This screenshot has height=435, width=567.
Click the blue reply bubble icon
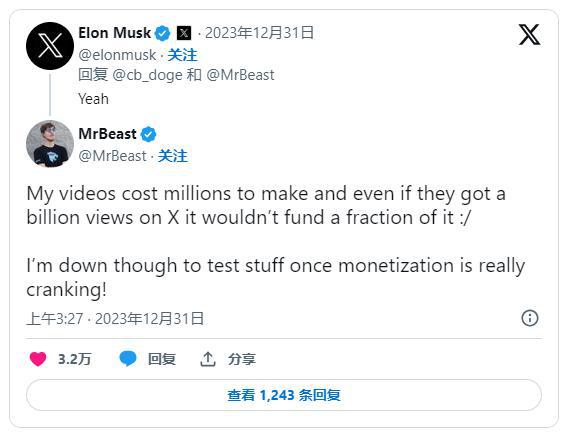(128, 359)
